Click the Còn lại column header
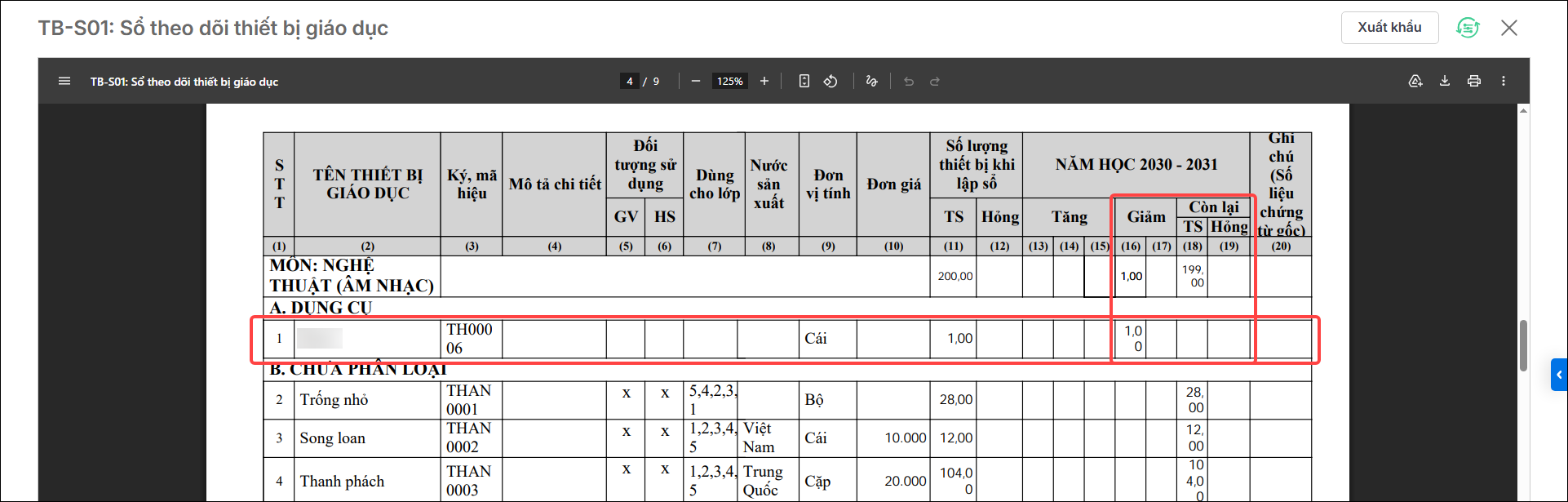The image size is (1568, 502). point(1213,207)
